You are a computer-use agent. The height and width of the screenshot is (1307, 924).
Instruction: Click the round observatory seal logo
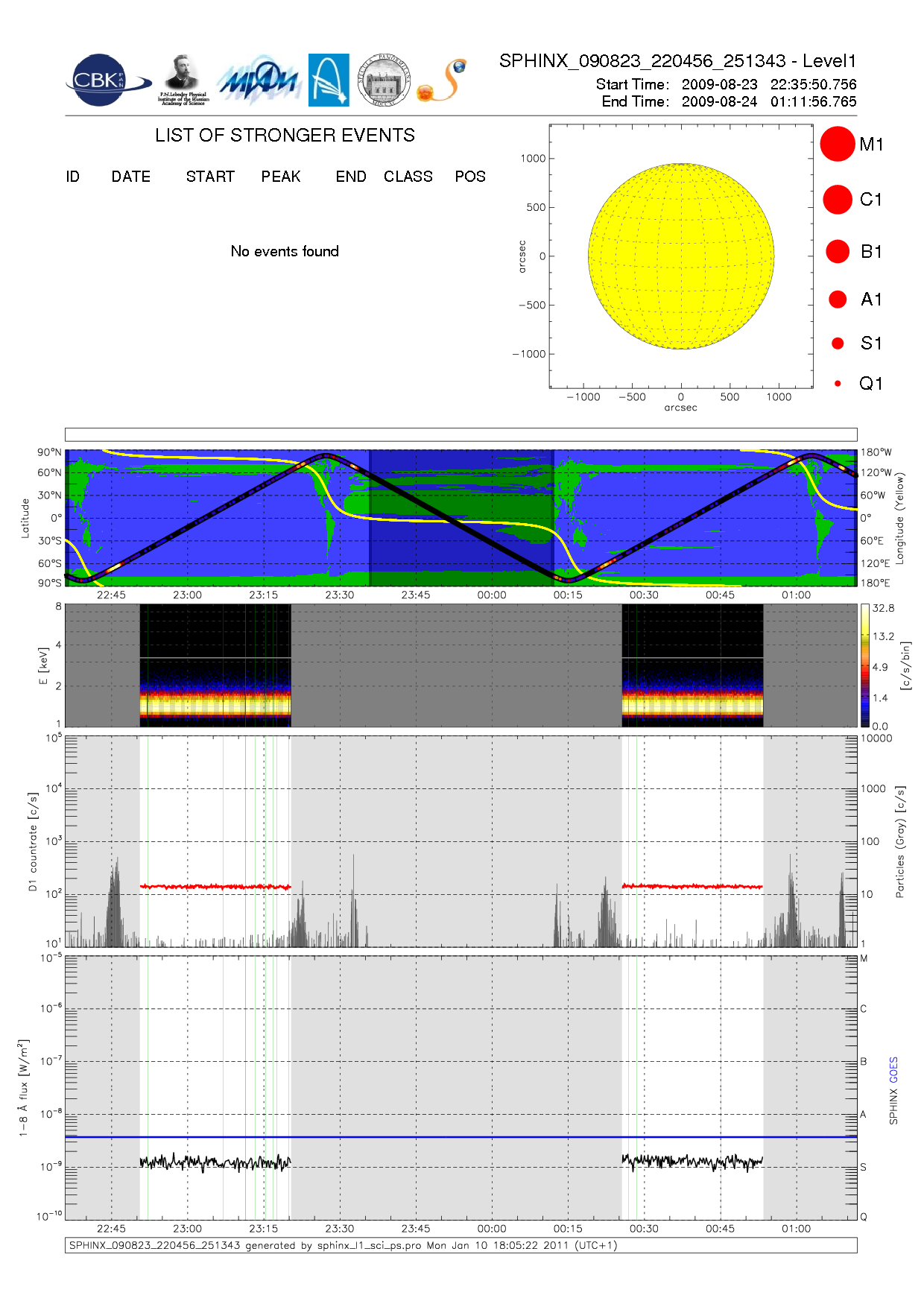[x=384, y=80]
